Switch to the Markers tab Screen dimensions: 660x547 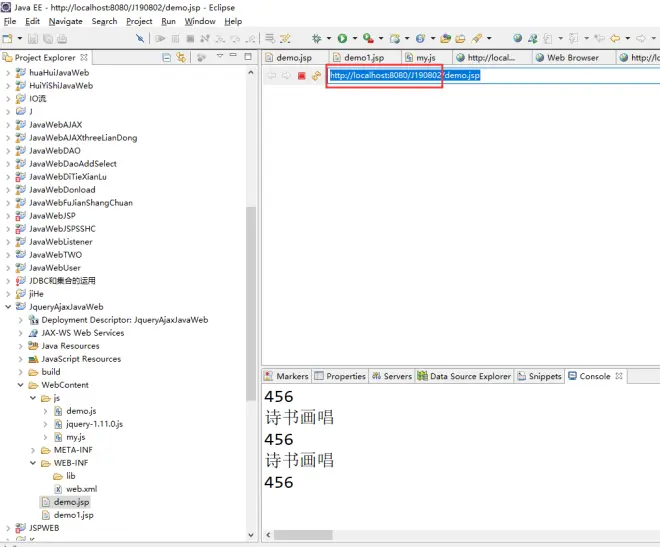click(287, 376)
